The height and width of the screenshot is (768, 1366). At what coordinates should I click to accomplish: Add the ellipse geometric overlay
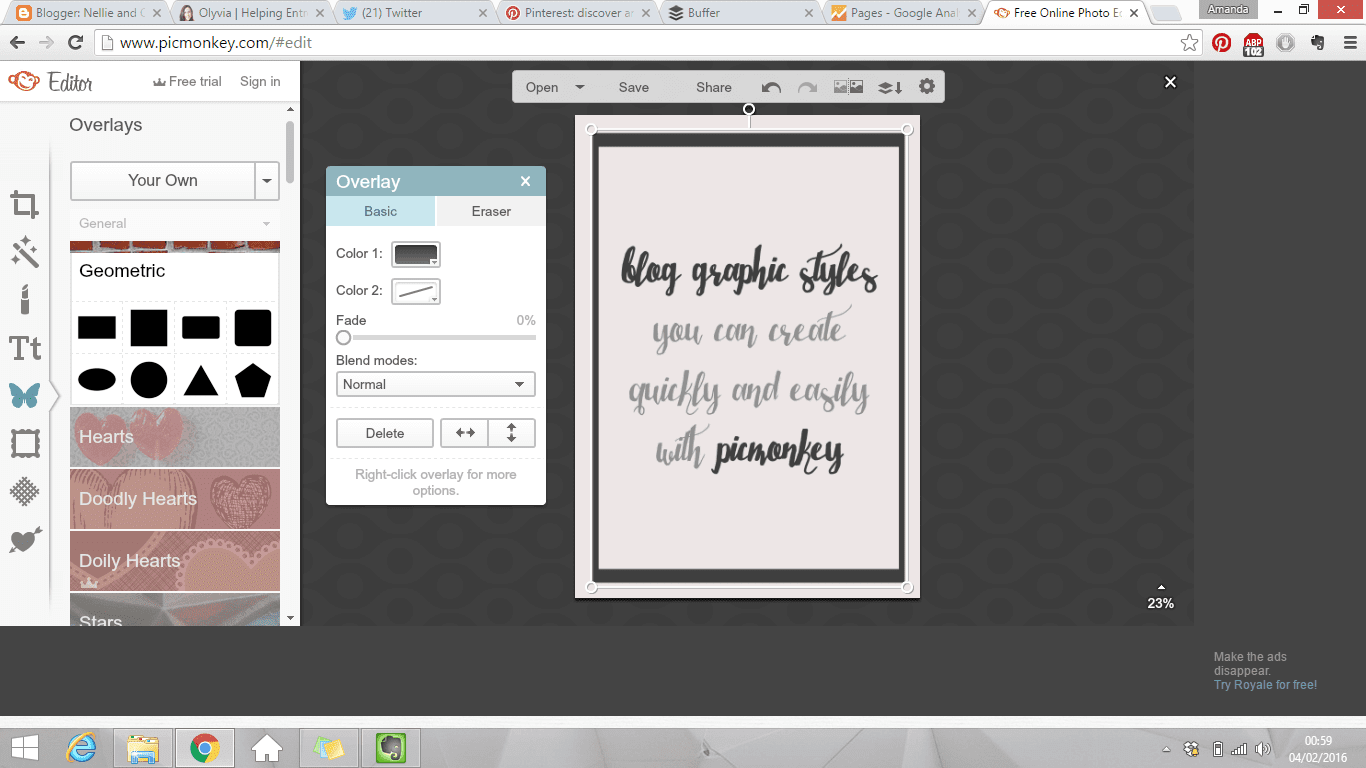97,380
